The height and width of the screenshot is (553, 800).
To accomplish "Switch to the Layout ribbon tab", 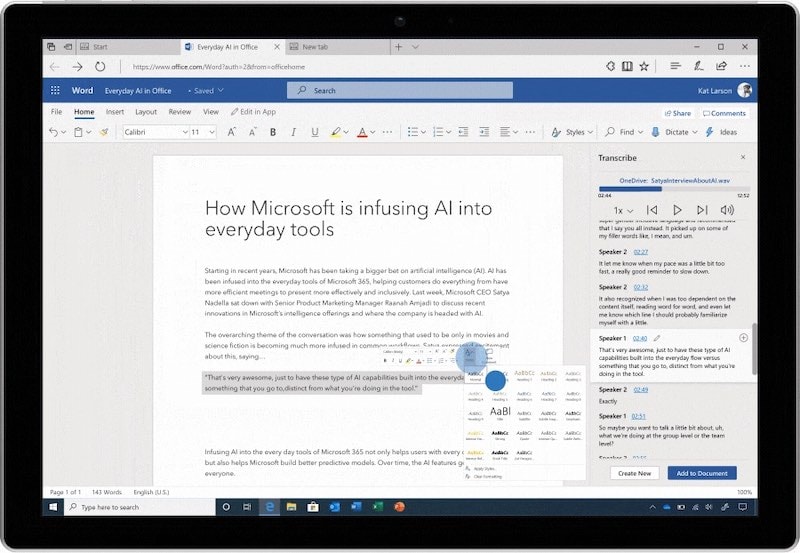I will pos(146,112).
